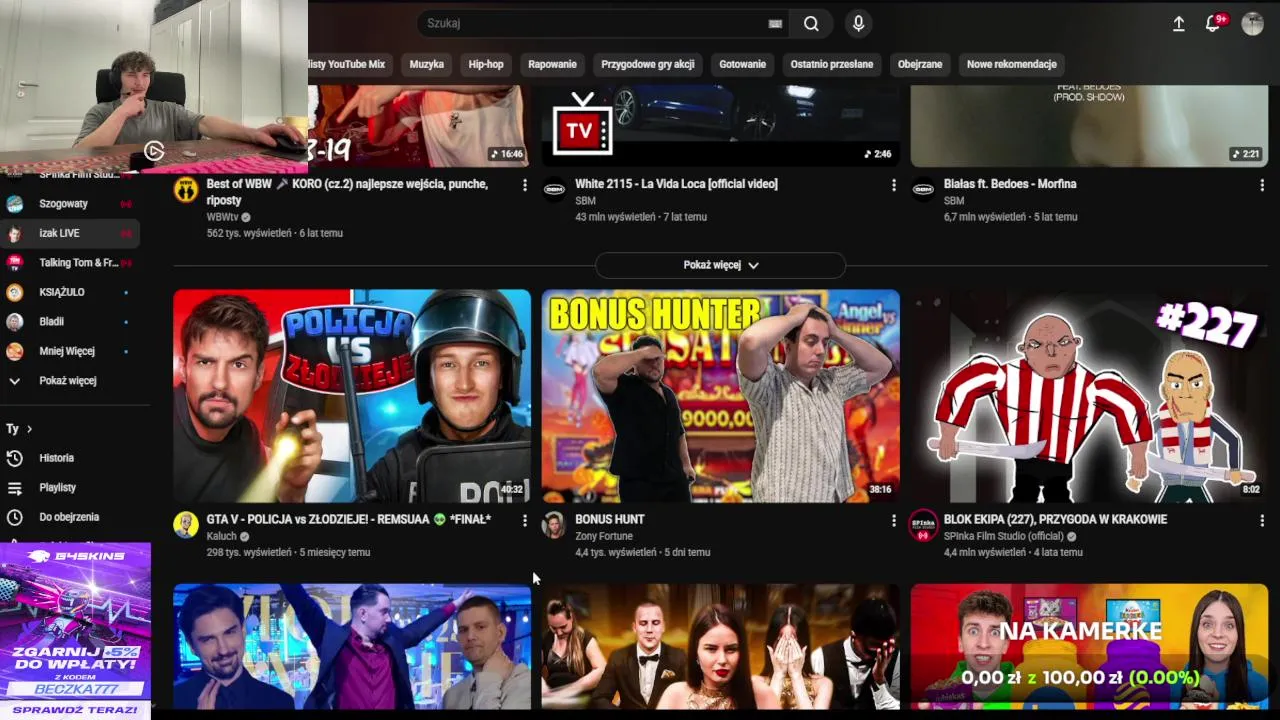Open White 2115 La Vida Loca title

click(x=676, y=184)
